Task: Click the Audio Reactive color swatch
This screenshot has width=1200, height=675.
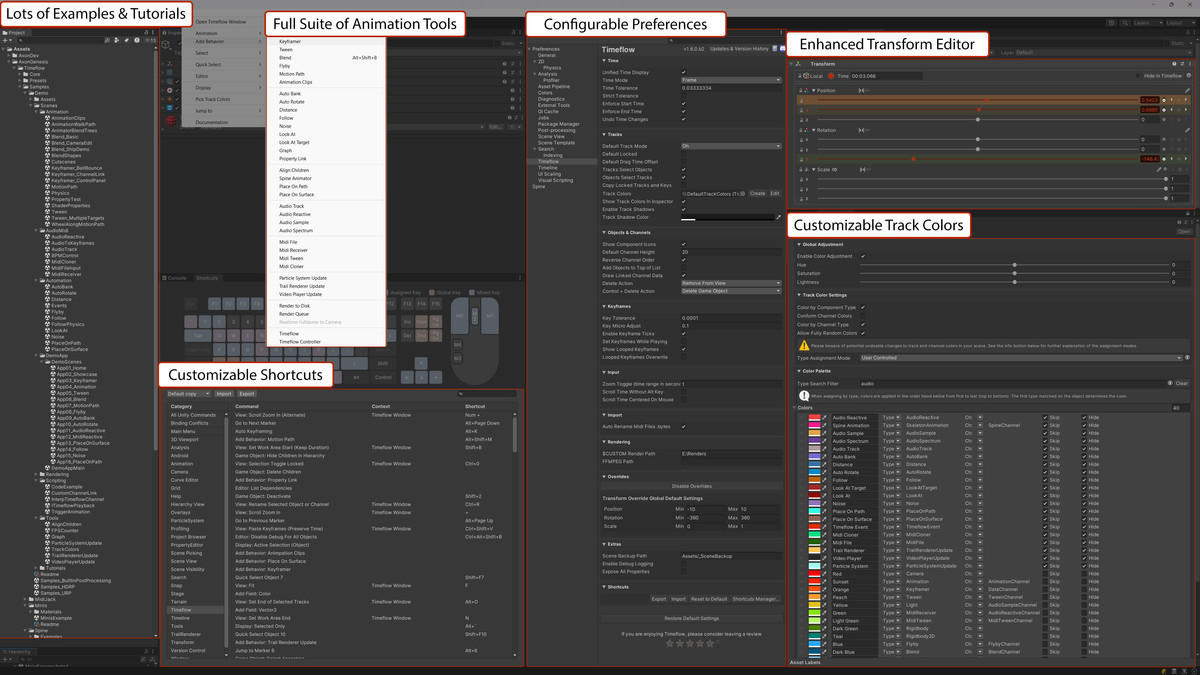Action: tap(814, 418)
